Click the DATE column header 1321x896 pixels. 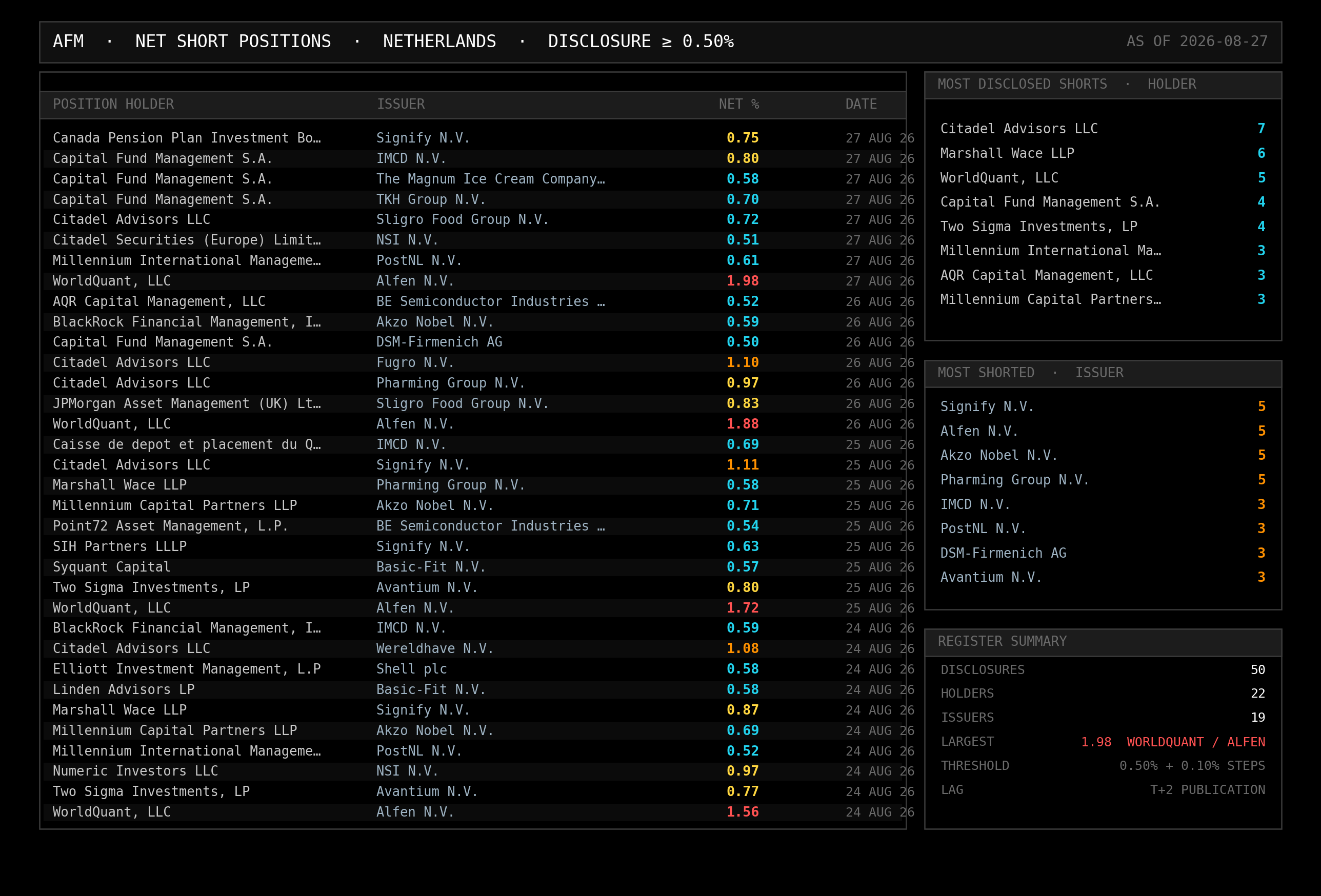pos(860,105)
